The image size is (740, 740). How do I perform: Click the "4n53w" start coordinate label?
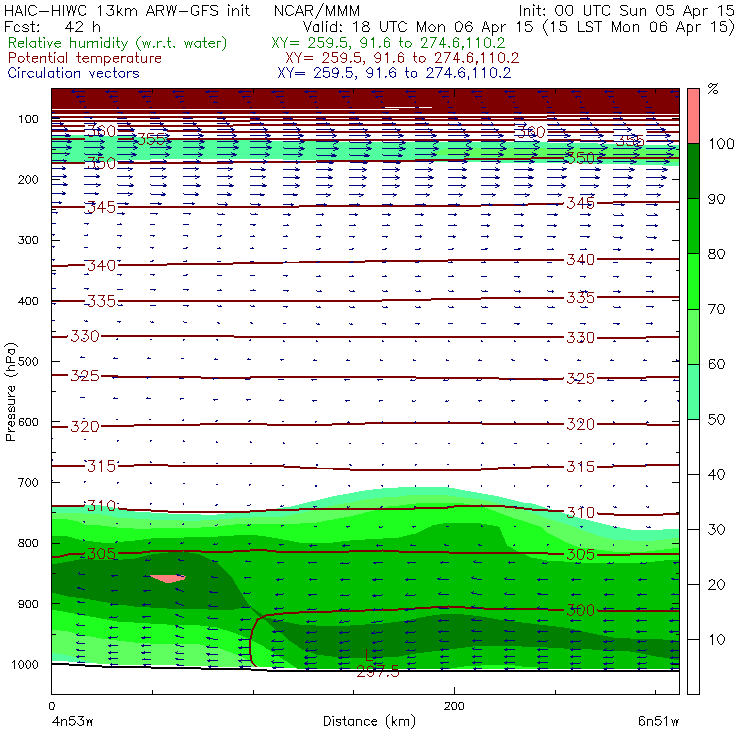pos(72,721)
